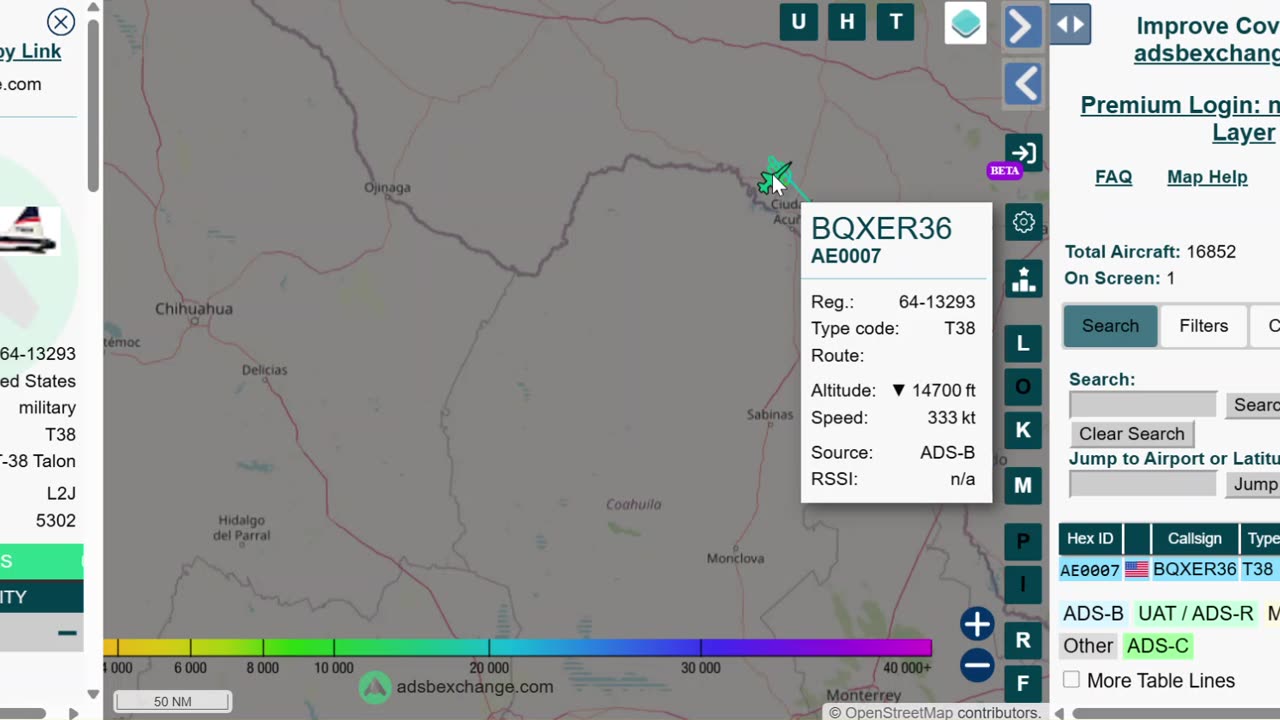
Task: Zoom out with the minus button
Action: 977,665
